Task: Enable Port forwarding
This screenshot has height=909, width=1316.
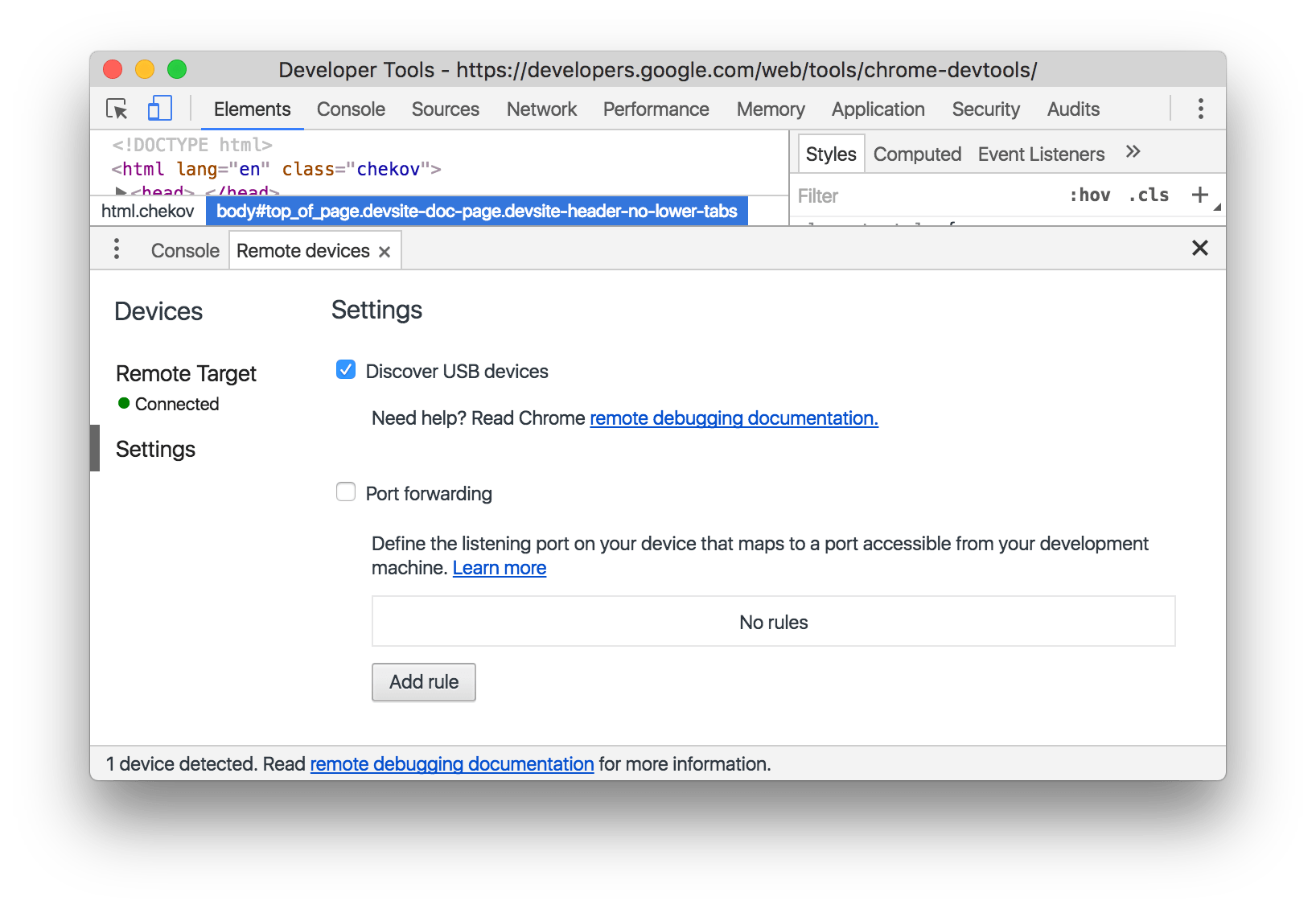Action: click(x=345, y=492)
